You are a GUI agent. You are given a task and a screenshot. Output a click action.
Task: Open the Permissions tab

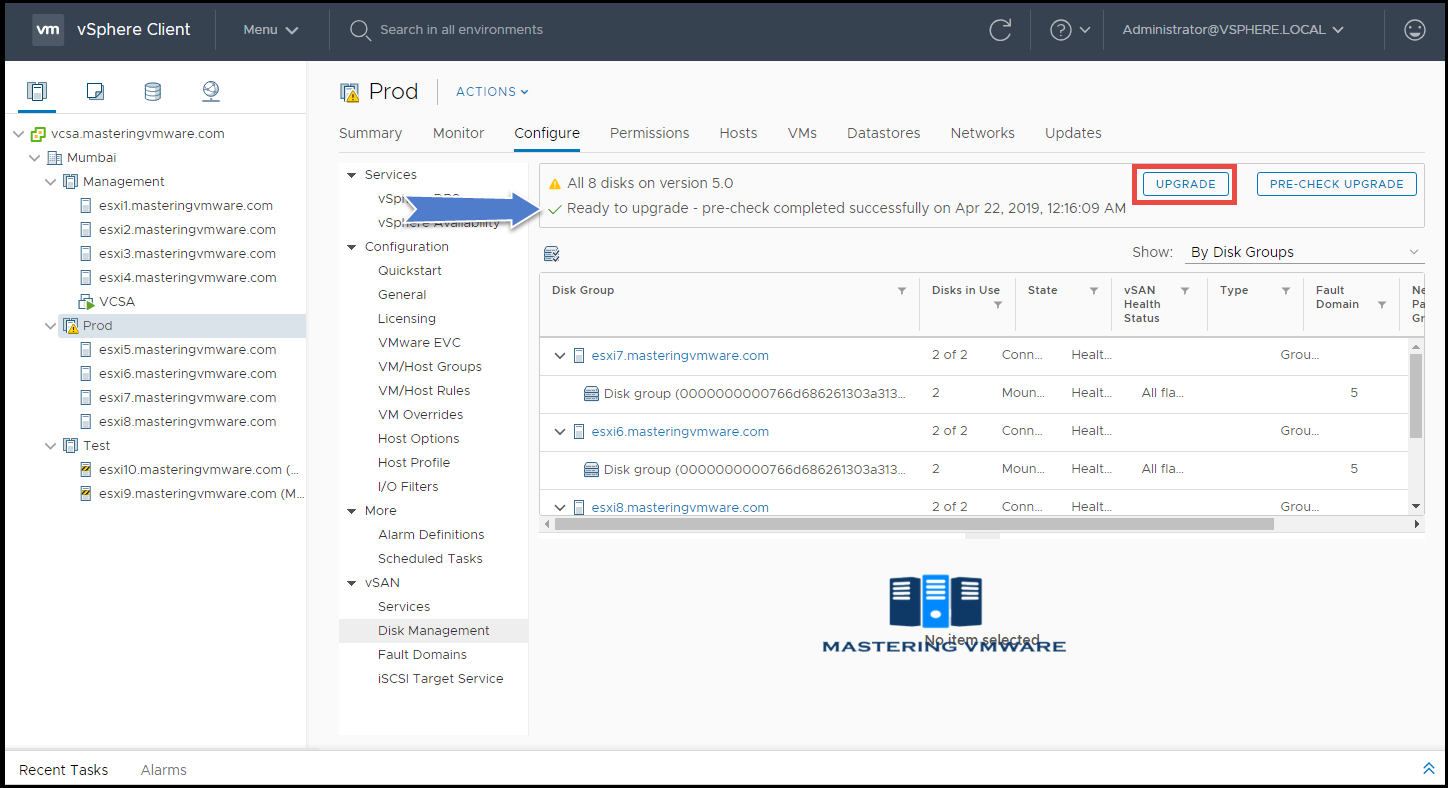click(x=649, y=133)
